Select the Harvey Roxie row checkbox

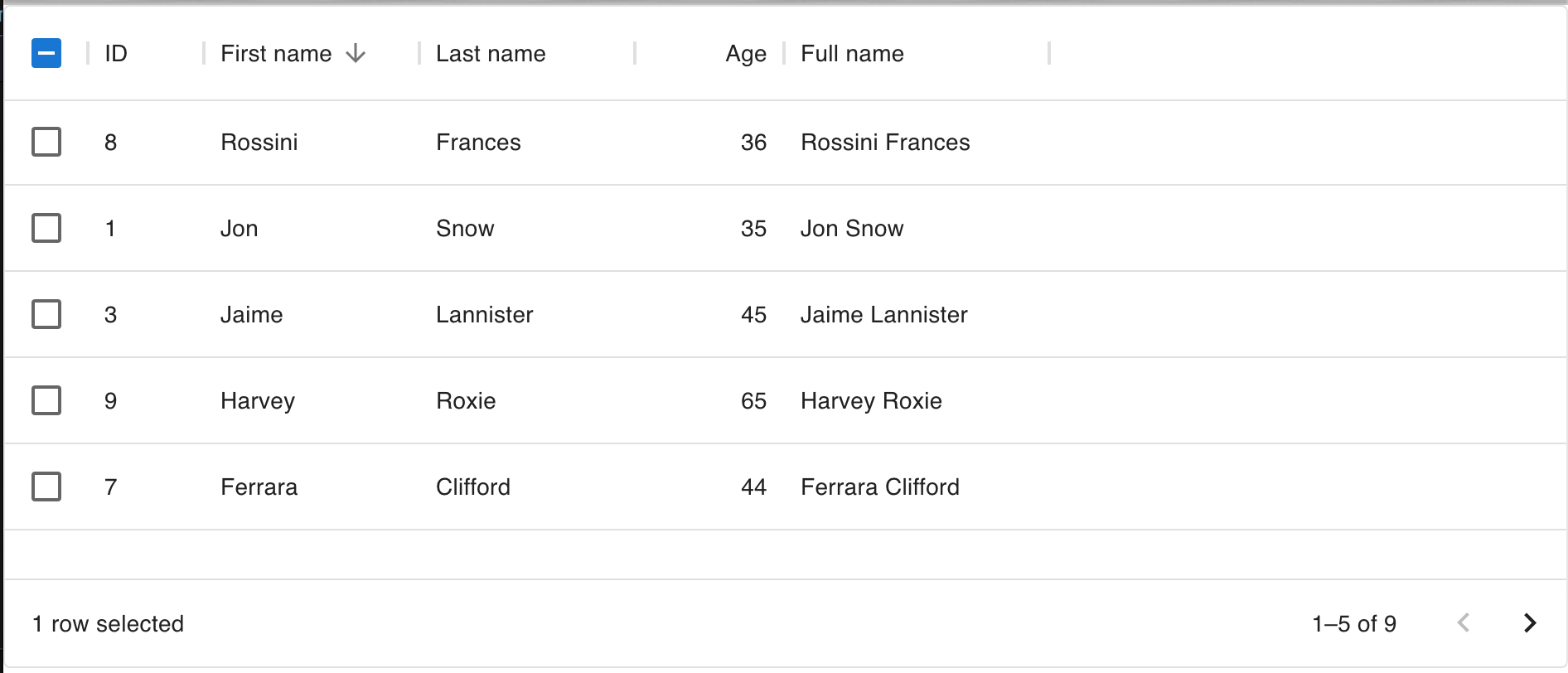[46, 400]
